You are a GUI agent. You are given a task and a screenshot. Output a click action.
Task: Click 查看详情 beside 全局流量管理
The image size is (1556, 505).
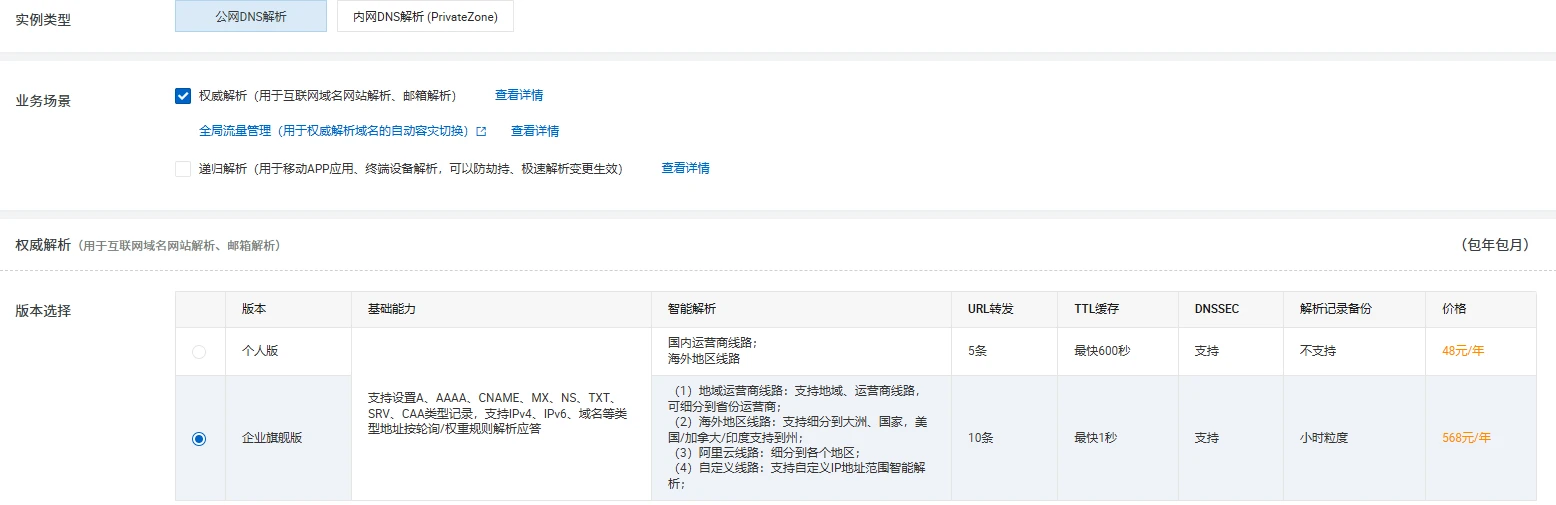click(x=535, y=131)
